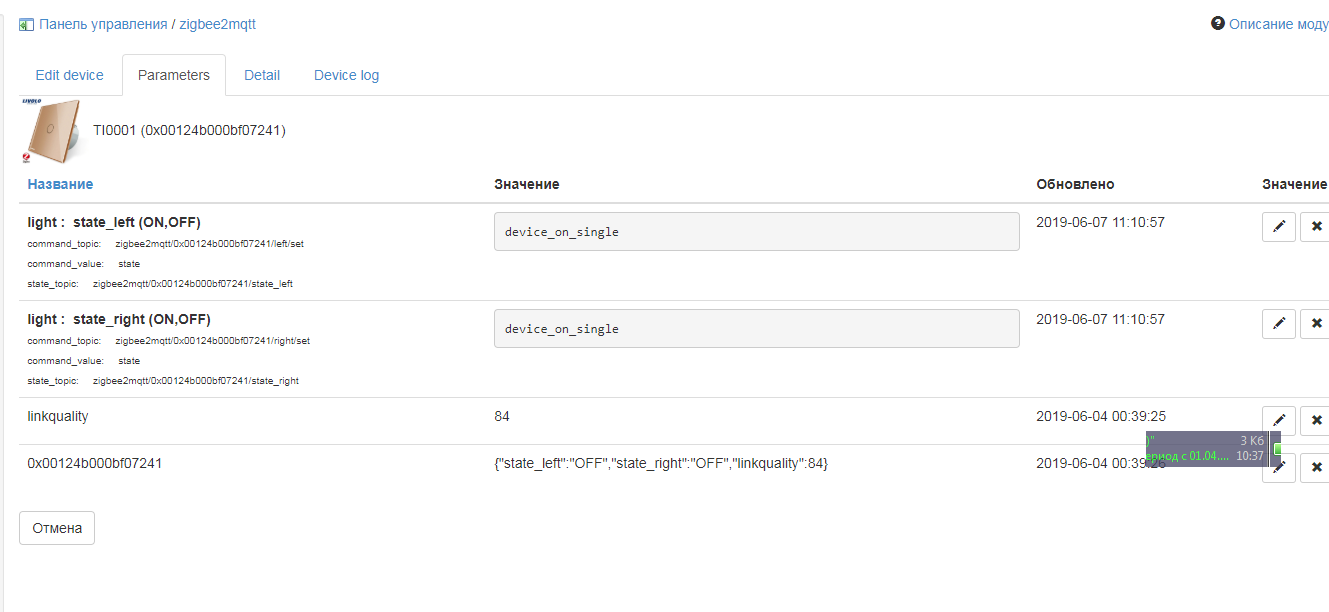Open the Detail tab

pos(262,75)
